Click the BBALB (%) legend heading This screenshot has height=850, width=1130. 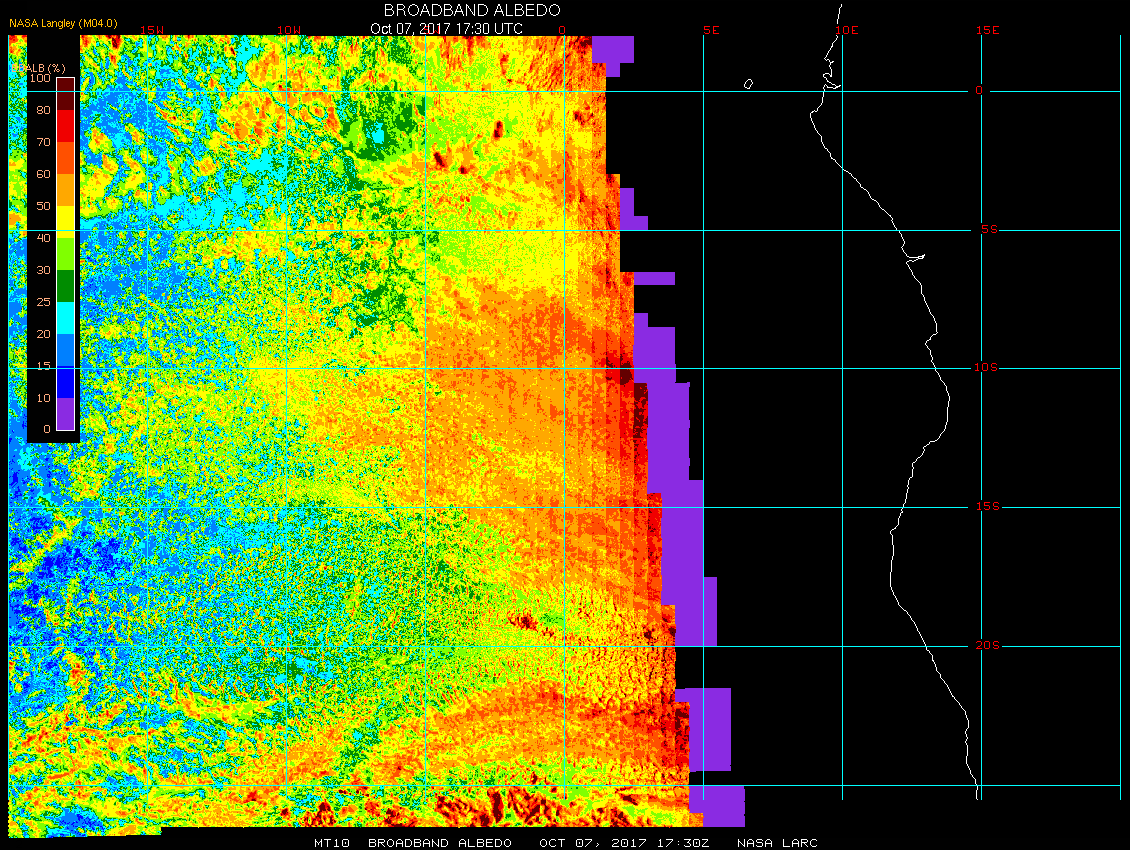[x=38, y=68]
